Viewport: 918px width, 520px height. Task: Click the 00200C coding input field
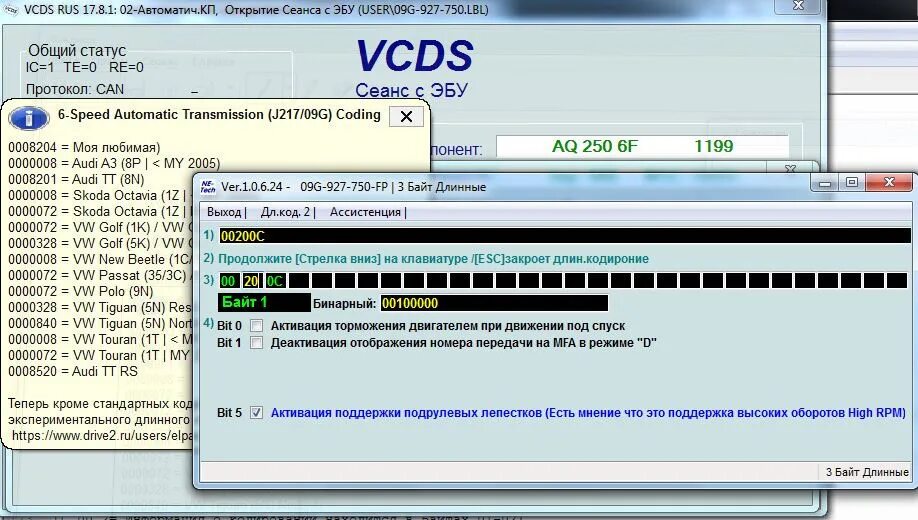(565, 236)
